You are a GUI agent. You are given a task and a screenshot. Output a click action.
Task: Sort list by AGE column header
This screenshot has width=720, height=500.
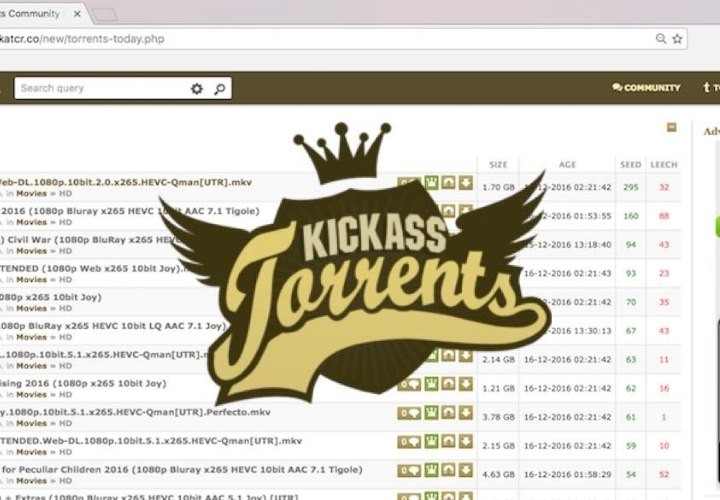[567, 164]
